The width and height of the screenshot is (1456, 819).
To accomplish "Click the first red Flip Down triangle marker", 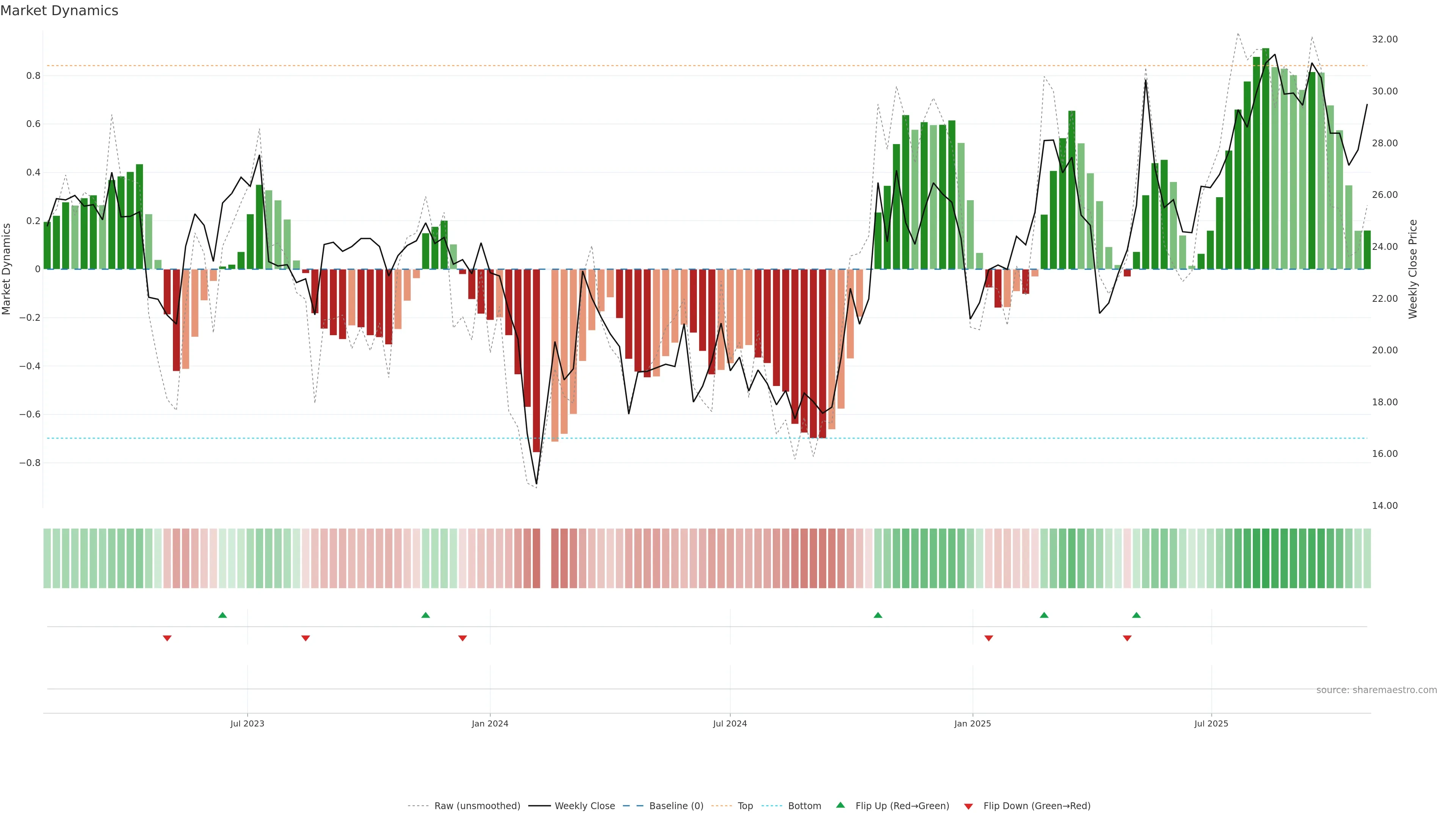I will (167, 638).
